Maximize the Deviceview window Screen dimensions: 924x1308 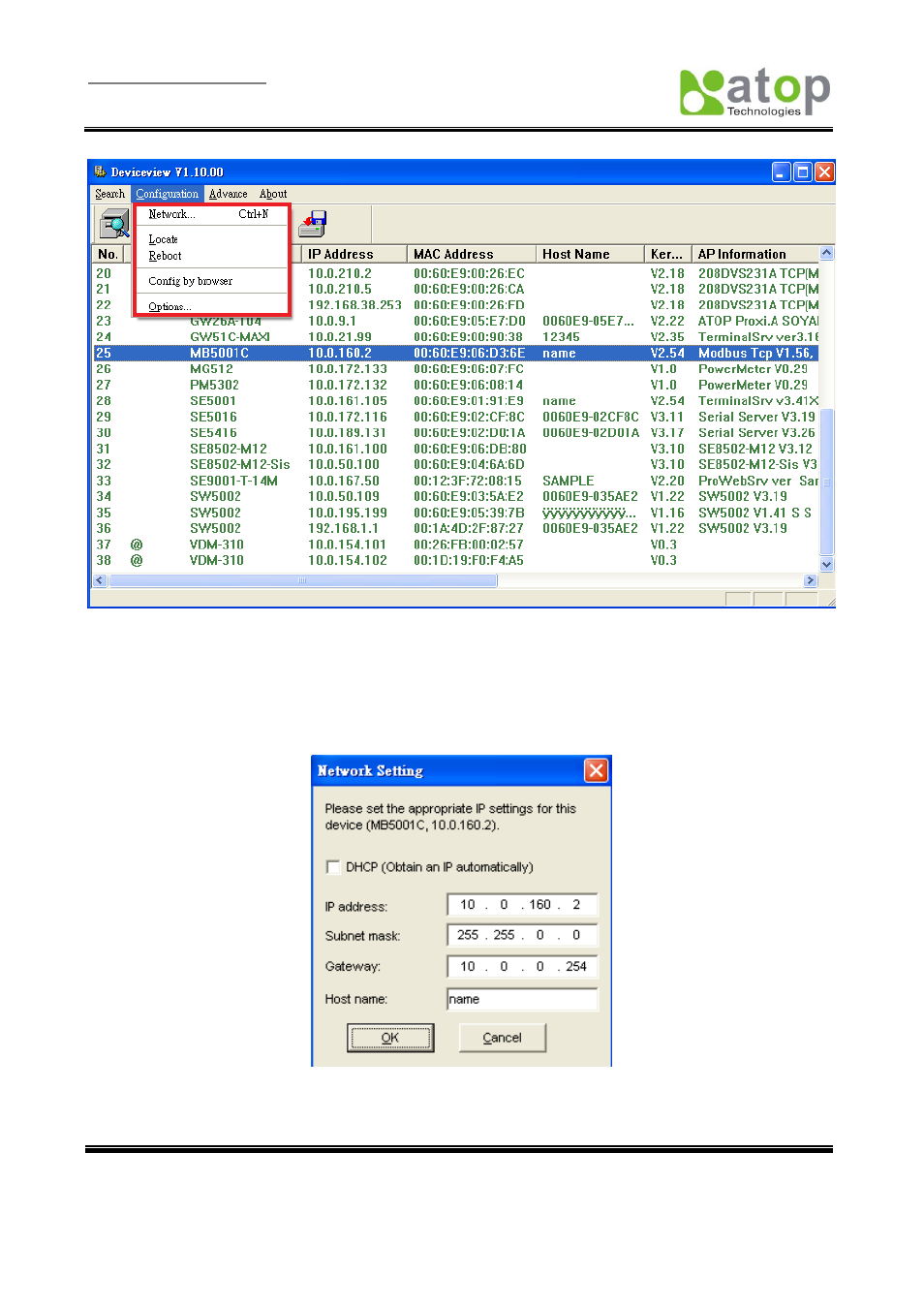[x=802, y=171]
